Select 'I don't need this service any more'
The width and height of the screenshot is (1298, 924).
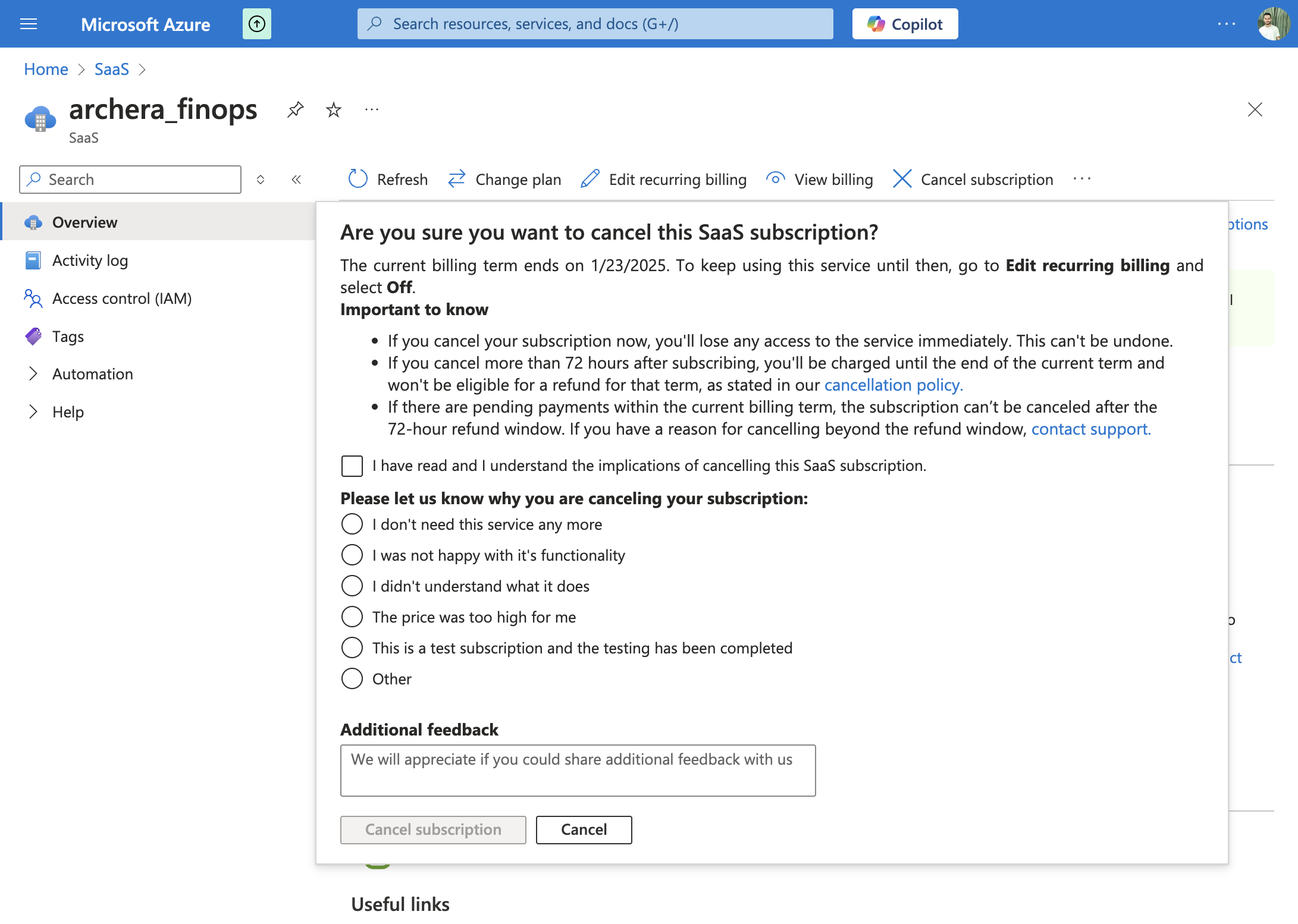click(x=352, y=524)
